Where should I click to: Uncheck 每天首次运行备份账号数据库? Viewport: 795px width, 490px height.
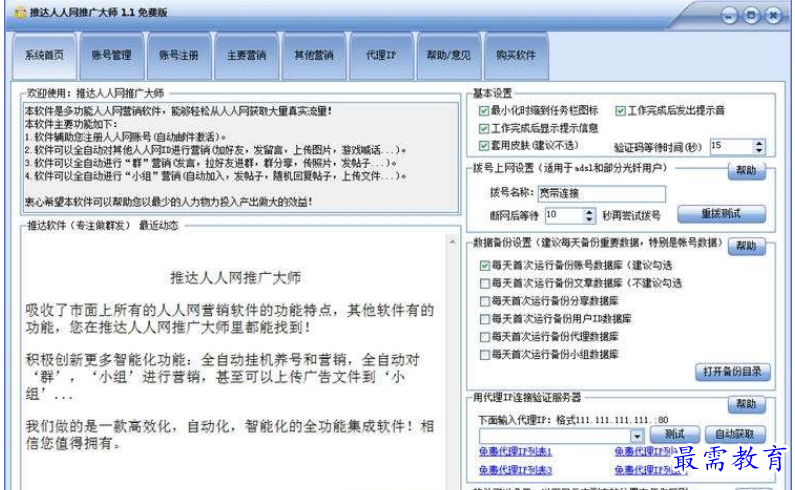[x=485, y=265]
